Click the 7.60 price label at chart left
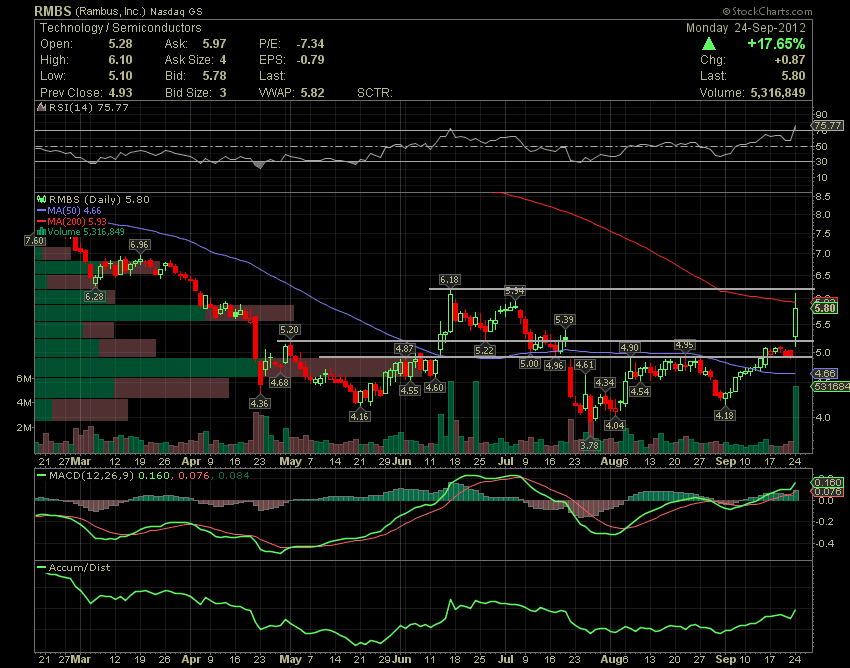This screenshot has width=850, height=668. coord(35,240)
